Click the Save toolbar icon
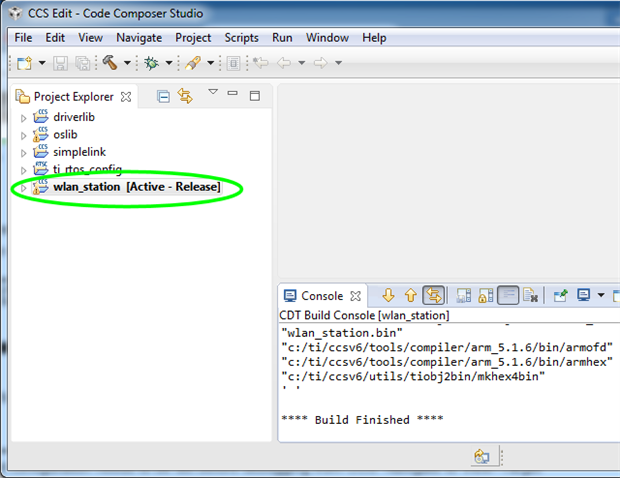 tap(60, 63)
